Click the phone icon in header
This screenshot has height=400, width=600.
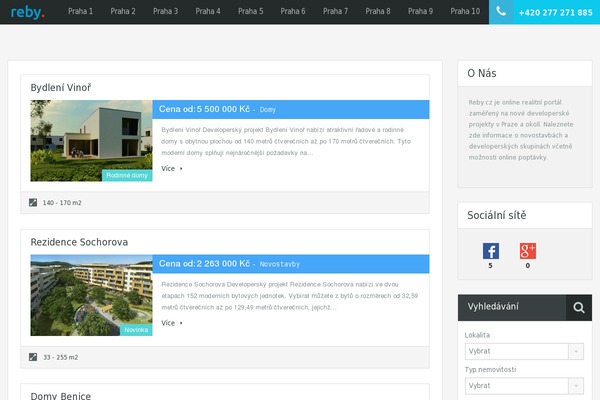tap(501, 12)
